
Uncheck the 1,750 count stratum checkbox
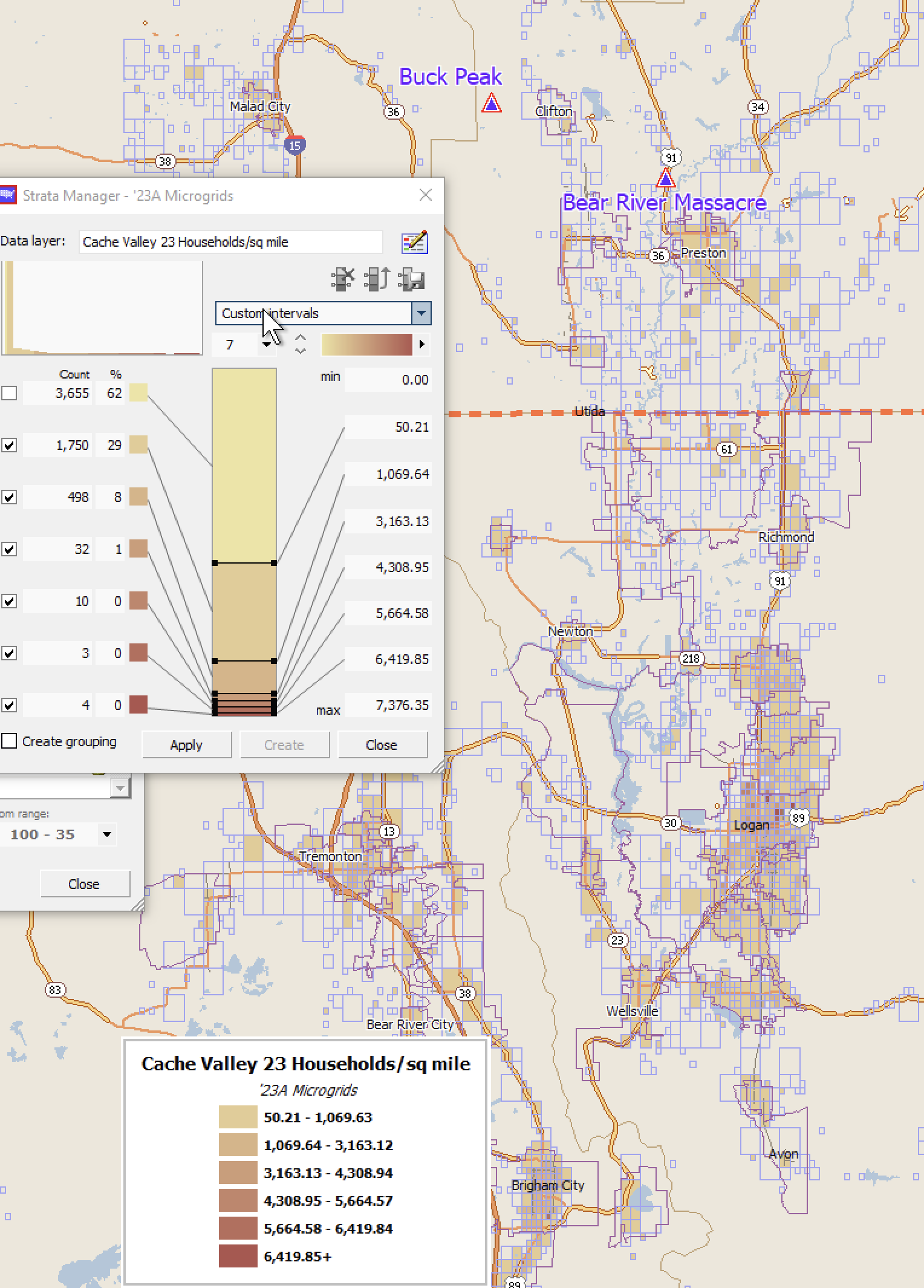coord(9,445)
